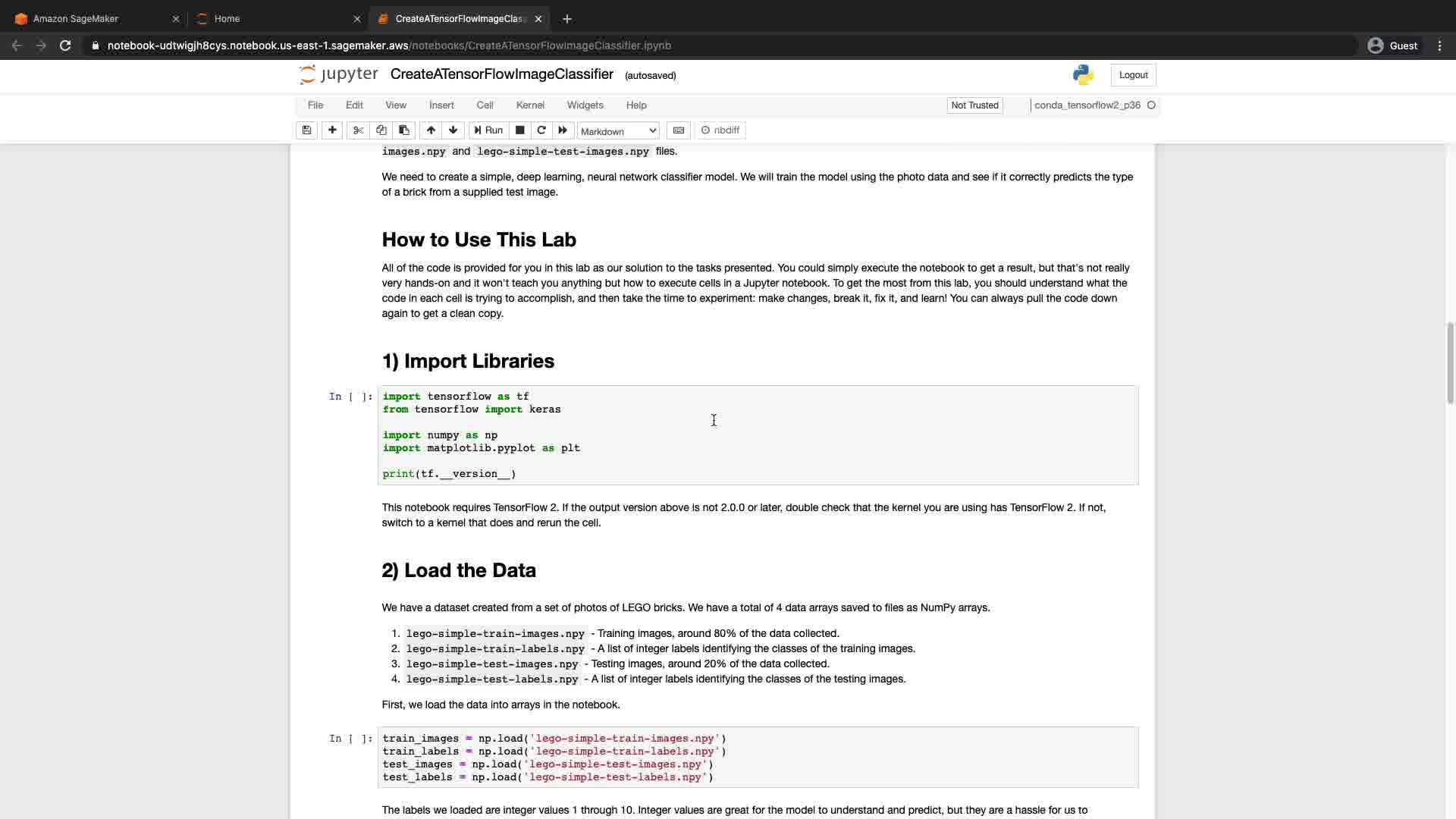Open the Markdown cell type dropdown

(618, 131)
